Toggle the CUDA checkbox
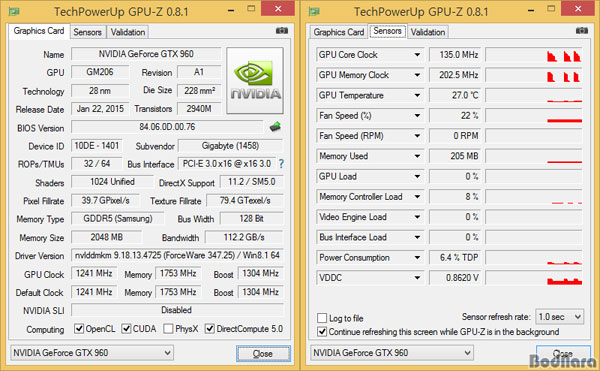Screen dimensions: 600x371 click(x=126, y=329)
